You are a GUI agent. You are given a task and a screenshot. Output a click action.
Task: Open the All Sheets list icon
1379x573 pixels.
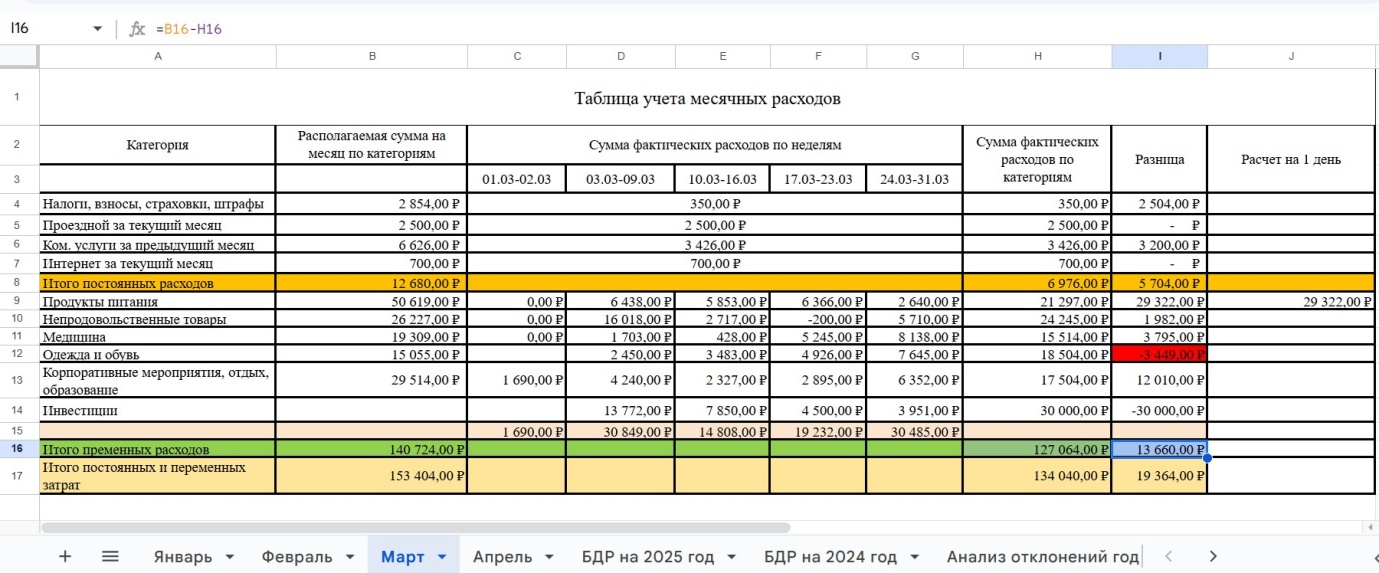110,556
